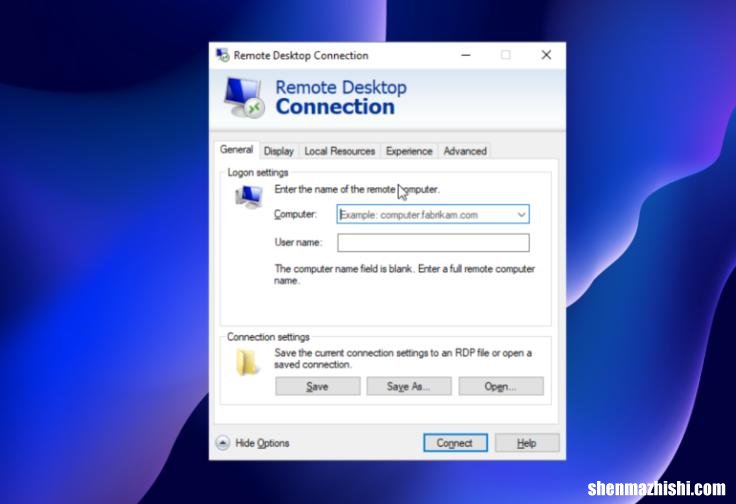Choose Save As for the RDP file

[409, 386]
